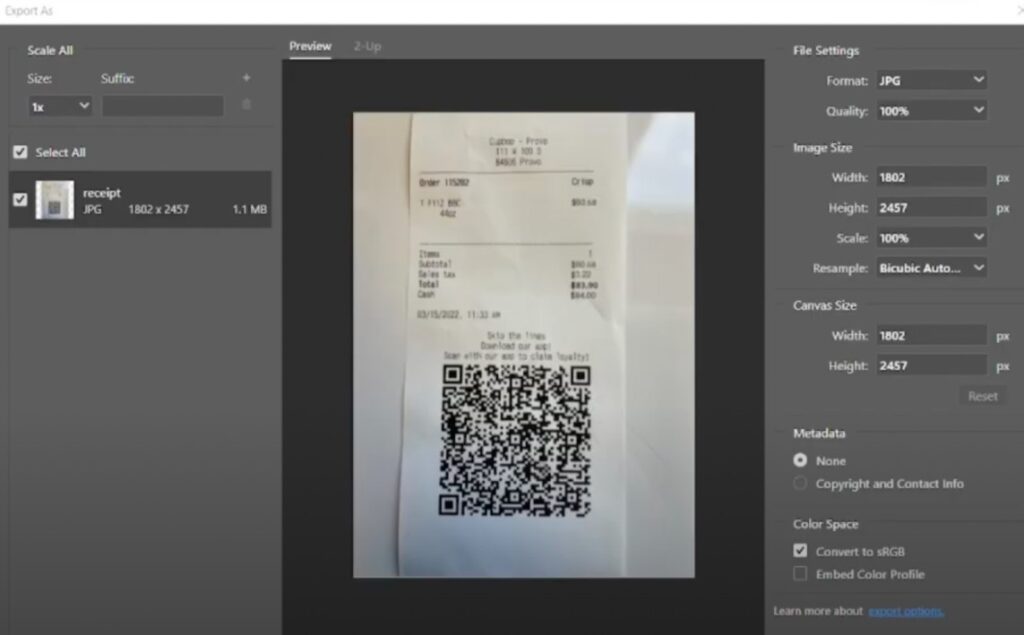Click the 'File Settings' heading
1024x635 pixels.
tap(826, 50)
